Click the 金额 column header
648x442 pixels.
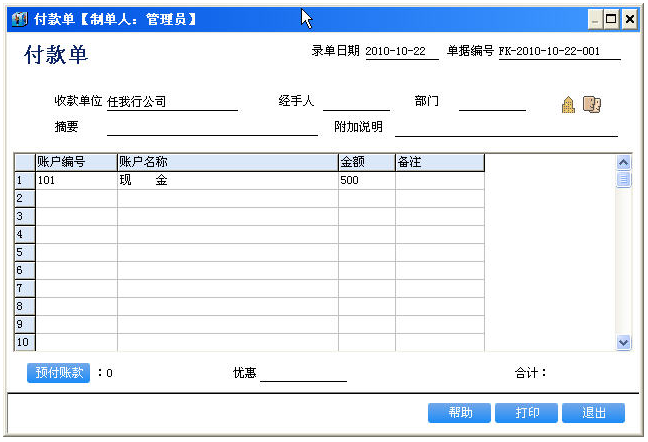(x=367, y=162)
